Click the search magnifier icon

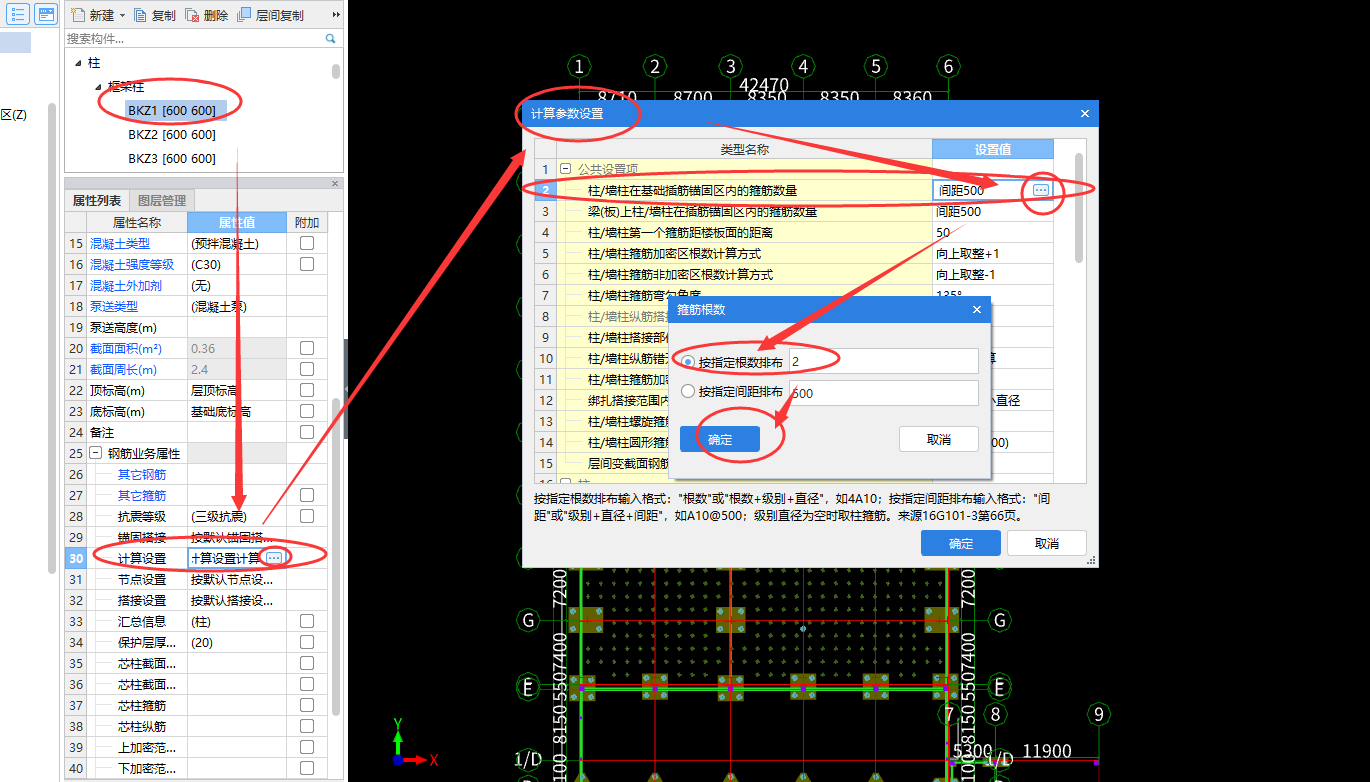point(331,38)
